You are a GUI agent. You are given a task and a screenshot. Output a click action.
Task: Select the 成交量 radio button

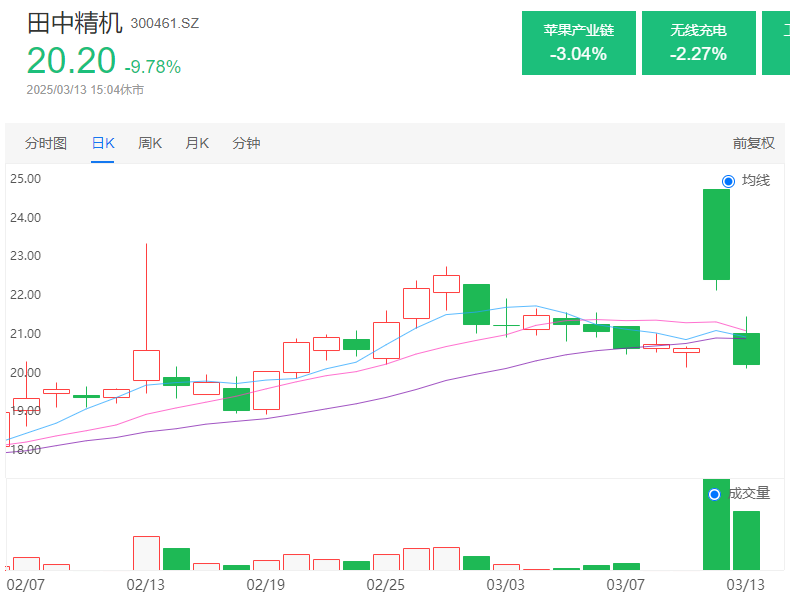[x=714, y=494]
